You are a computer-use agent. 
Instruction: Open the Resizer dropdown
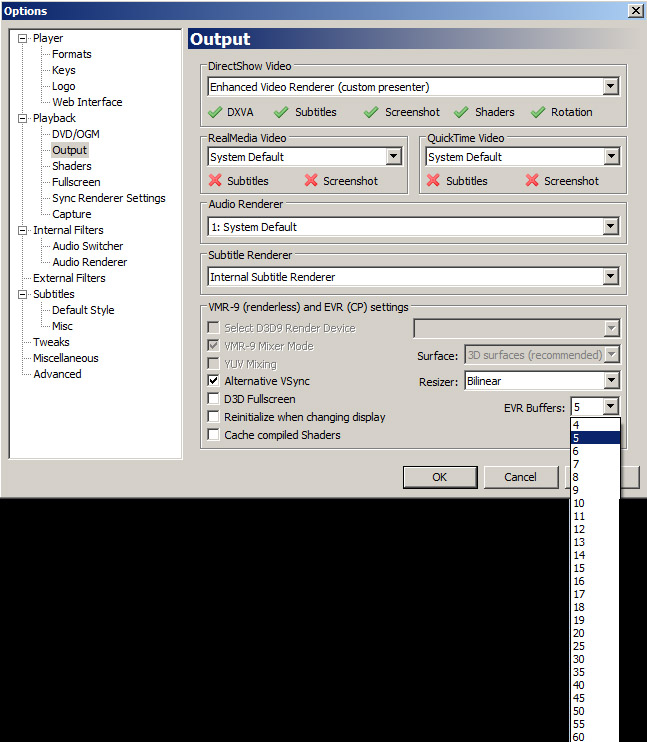coord(611,380)
